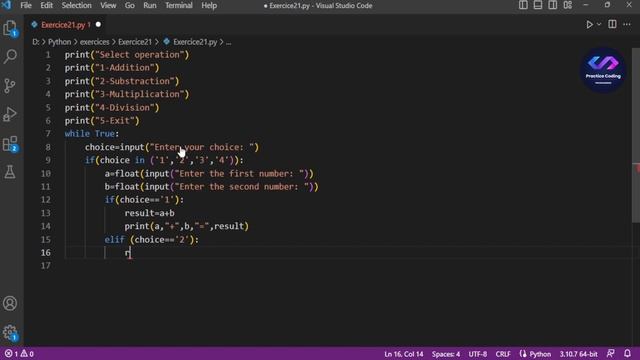640x360 pixels.
Task: Close the unsaved Exercice21.py tab dot
Action: 98,24
